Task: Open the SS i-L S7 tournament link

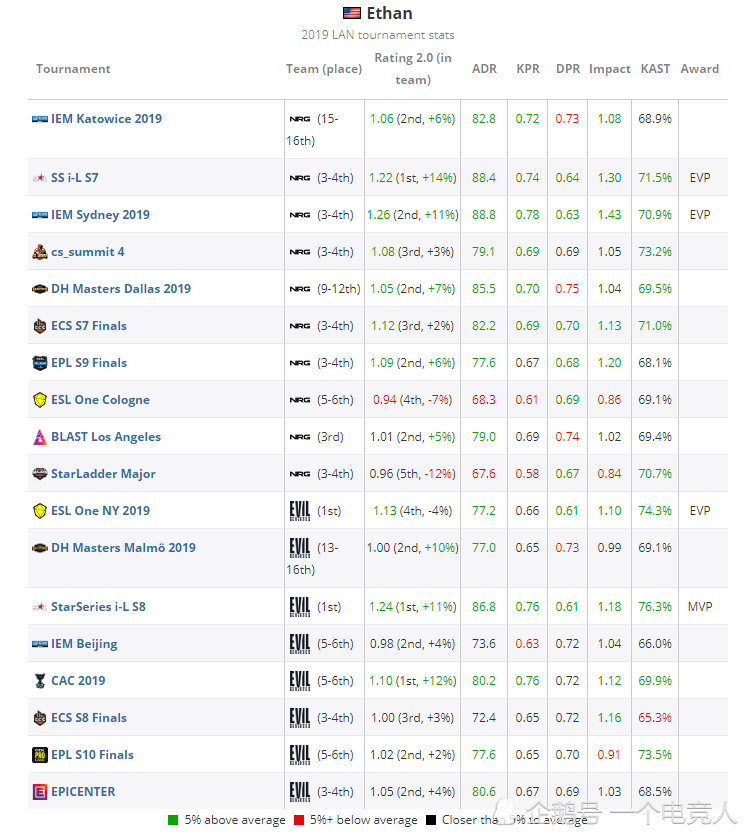Action: click(74, 178)
